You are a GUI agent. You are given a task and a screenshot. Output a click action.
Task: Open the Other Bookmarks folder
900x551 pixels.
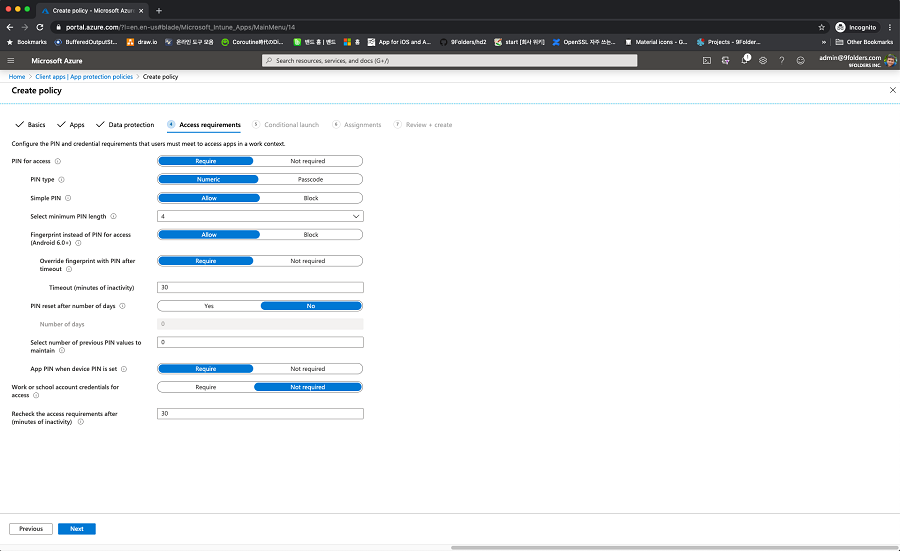click(864, 42)
